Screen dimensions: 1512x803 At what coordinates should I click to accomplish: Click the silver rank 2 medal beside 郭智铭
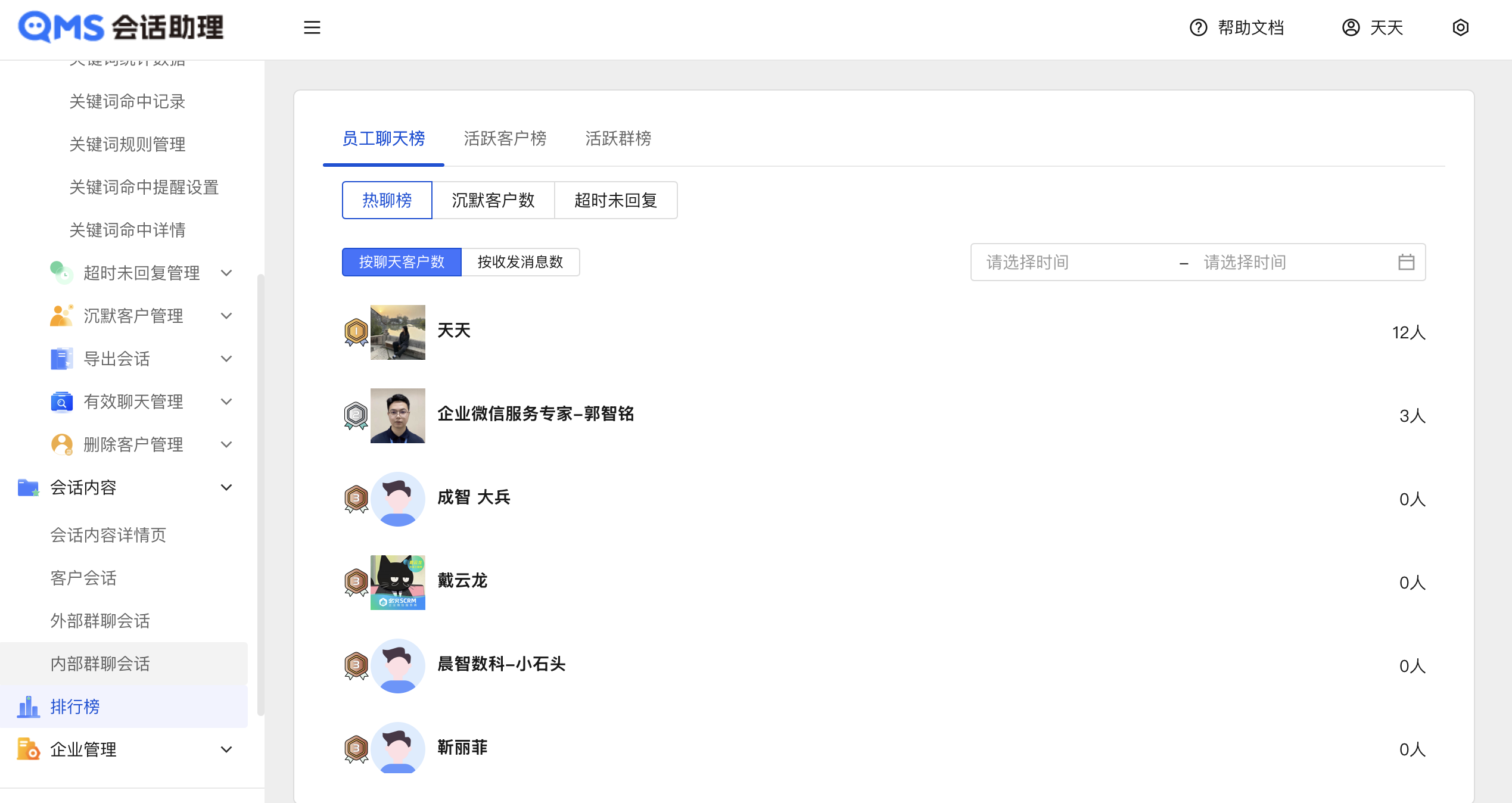click(x=356, y=416)
